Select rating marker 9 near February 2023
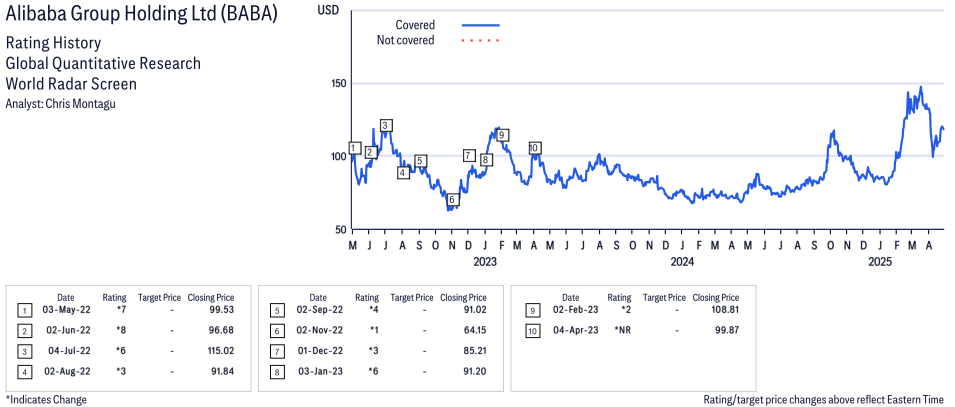Viewport: 955px width, 407px height. pos(502,135)
